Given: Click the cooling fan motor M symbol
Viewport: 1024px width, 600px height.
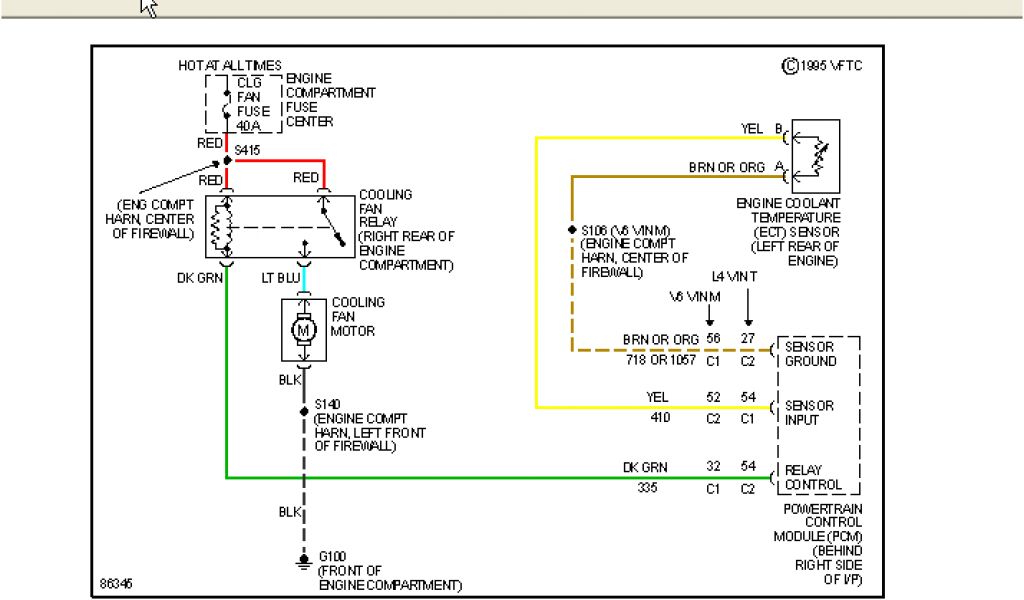Looking at the screenshot, I should click(303, 328).
